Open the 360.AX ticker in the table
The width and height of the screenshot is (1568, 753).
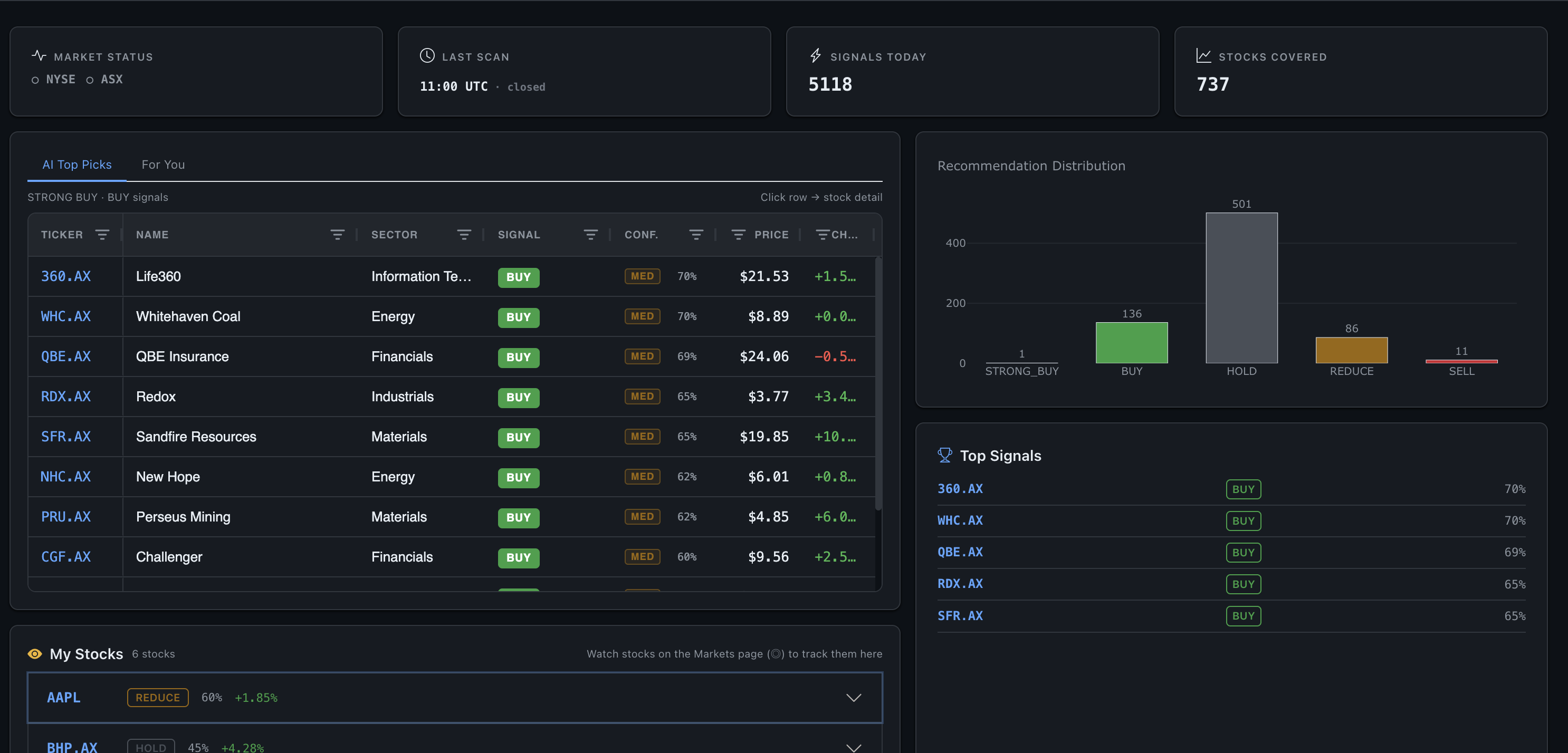66,276
